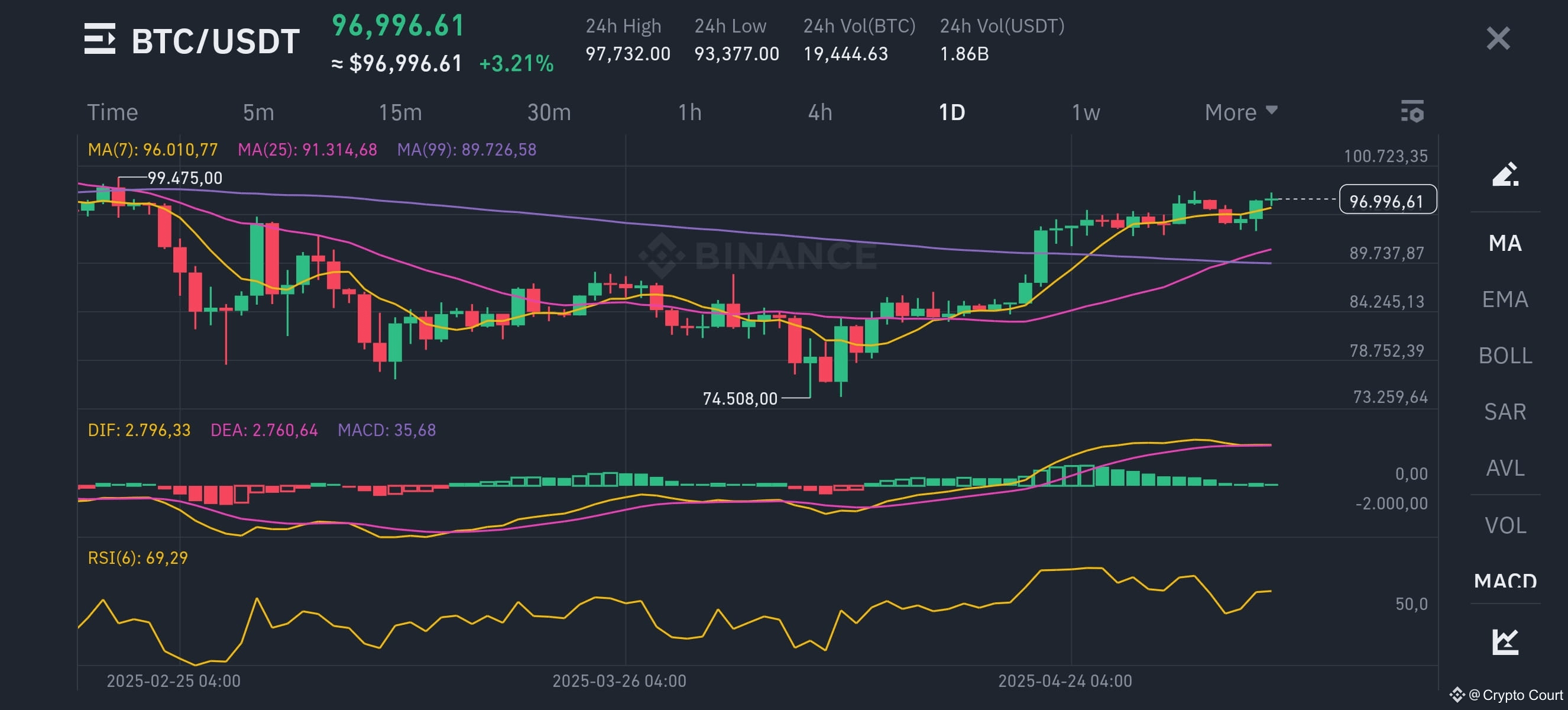The height and width of the screenshot is (710, 1568).
Task: Click the MACD: 35,68 legend value
Action: [387, 431]
